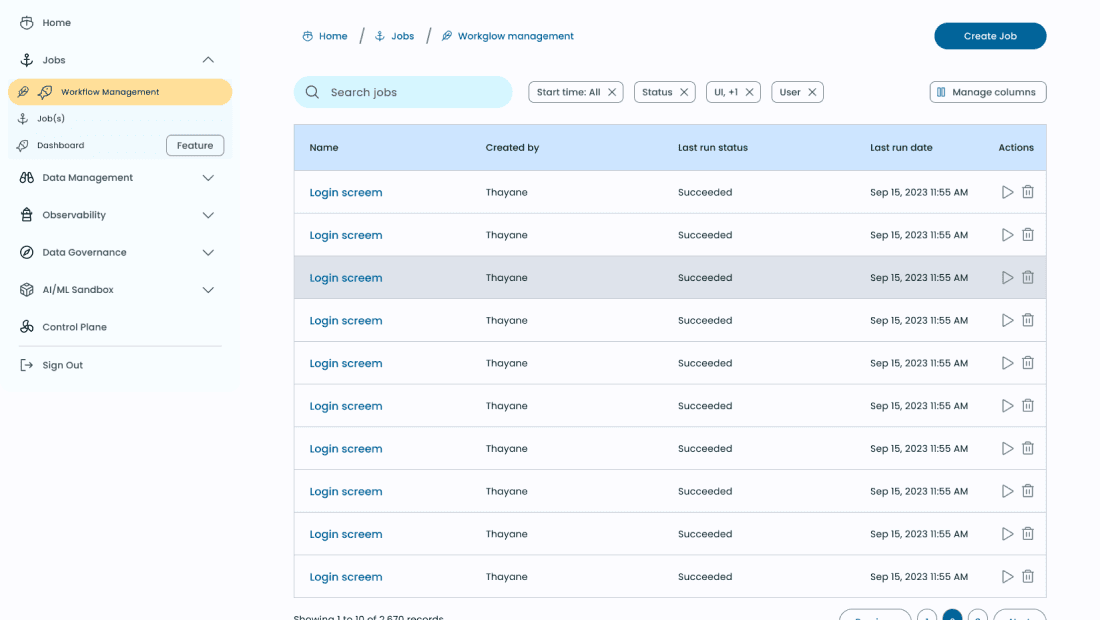Screen dimensions: 1100x620
Task: Collapse the Jobs section chevron
Action: tap(208, 60)
